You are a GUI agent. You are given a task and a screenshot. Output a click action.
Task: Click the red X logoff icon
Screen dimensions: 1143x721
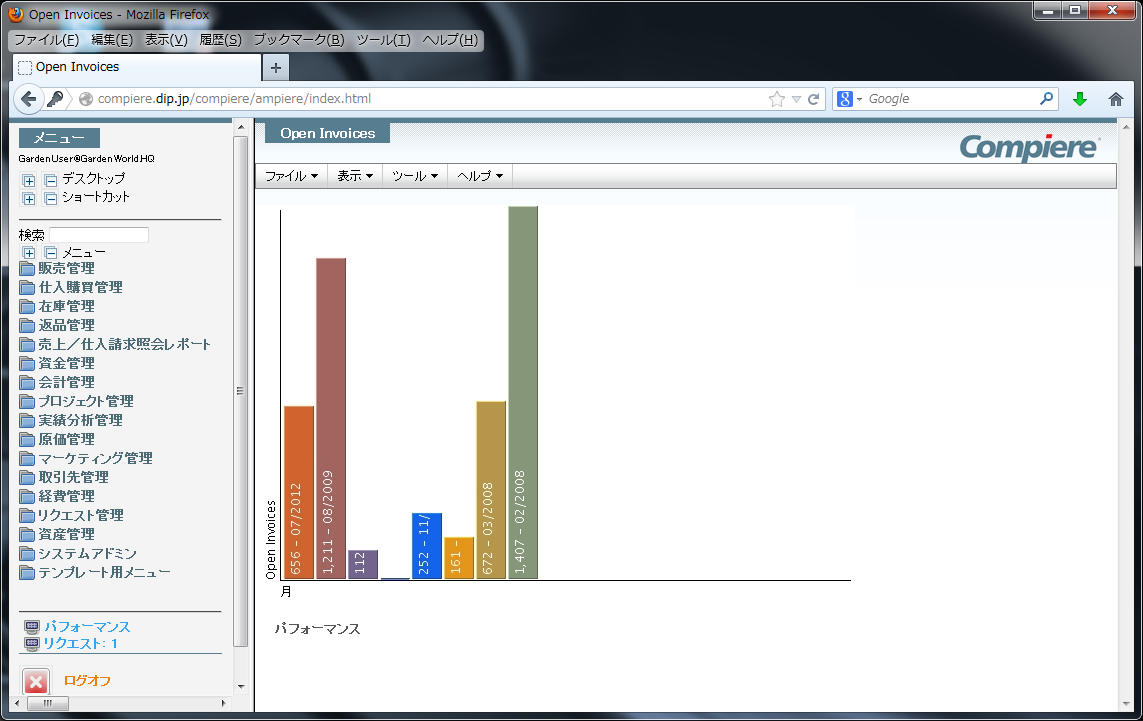pyautogui.click(x=36, y=682)
